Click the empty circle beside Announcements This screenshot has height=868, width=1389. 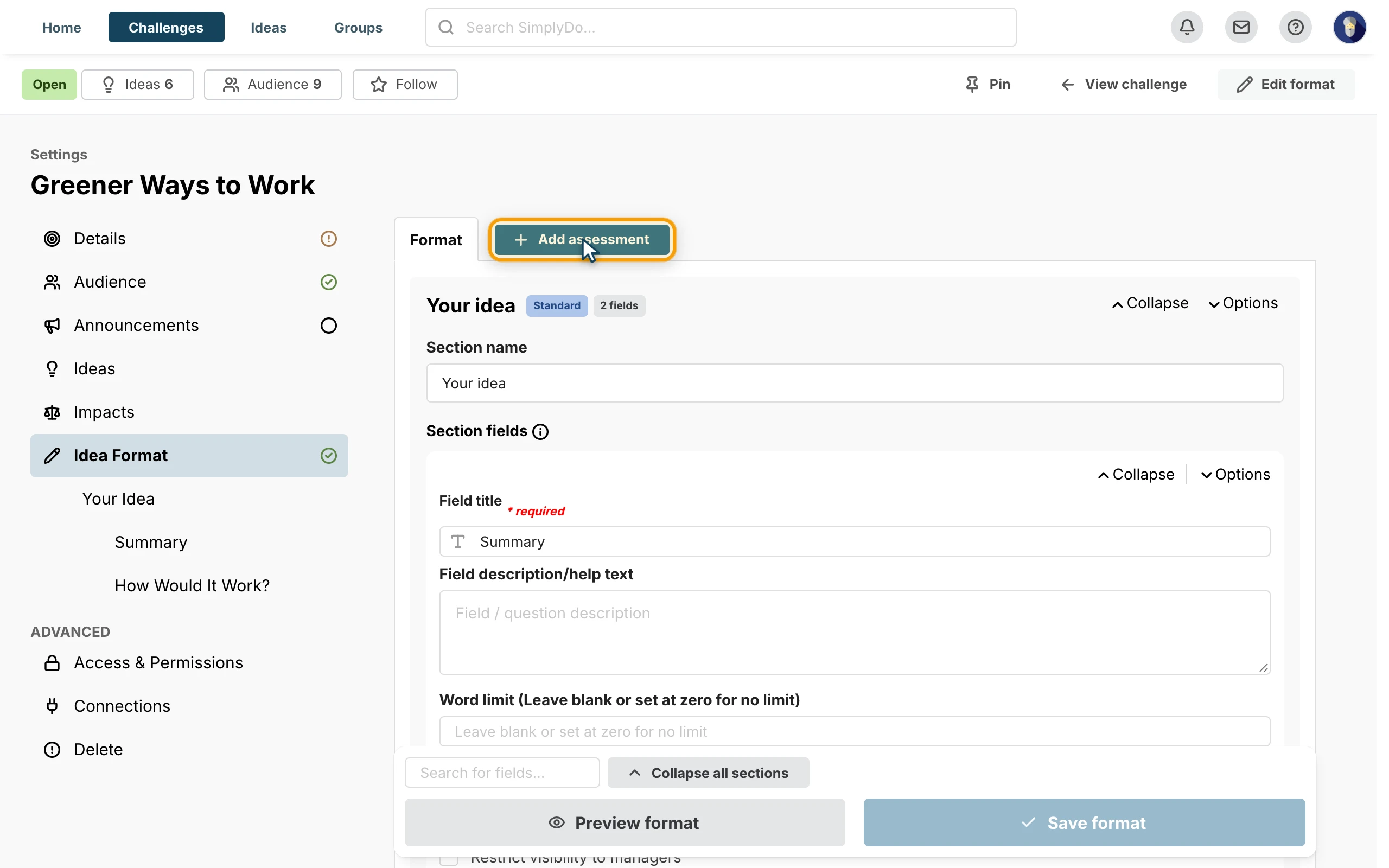(328, 325)
